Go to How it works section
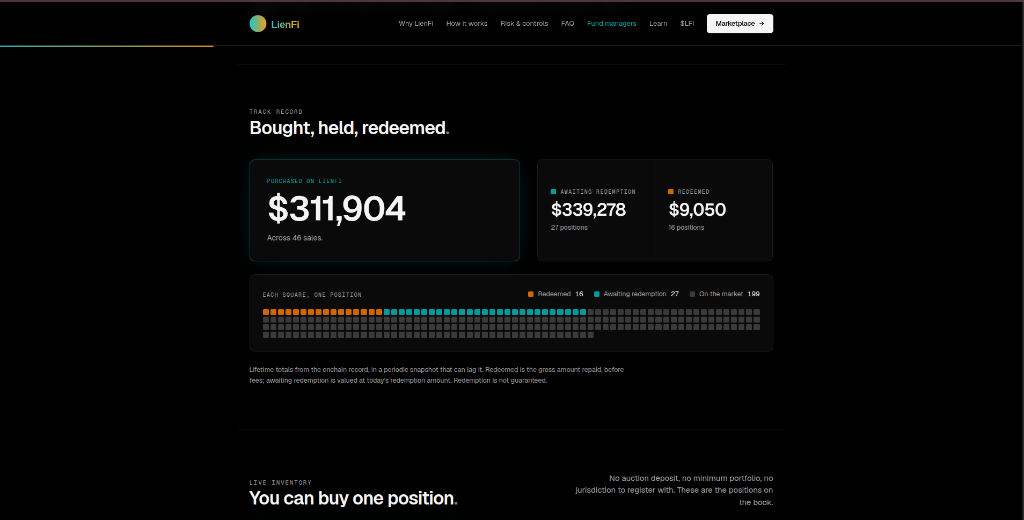The height and width of the screenshot is (520, 1024). [x=467, y=24]
